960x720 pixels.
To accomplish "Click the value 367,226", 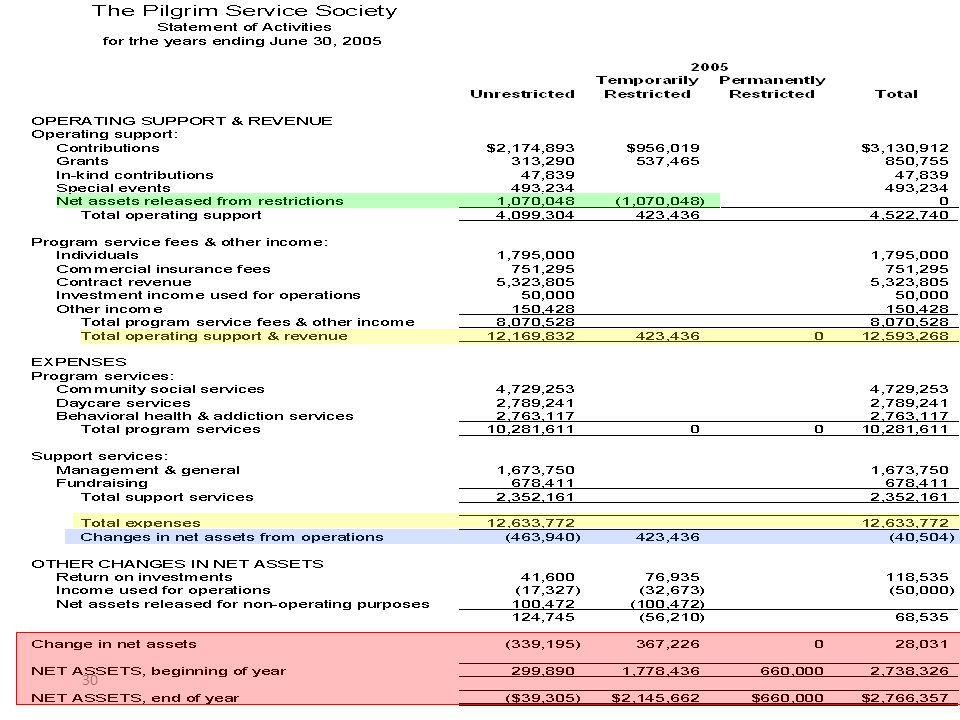I will pos(667,644).
